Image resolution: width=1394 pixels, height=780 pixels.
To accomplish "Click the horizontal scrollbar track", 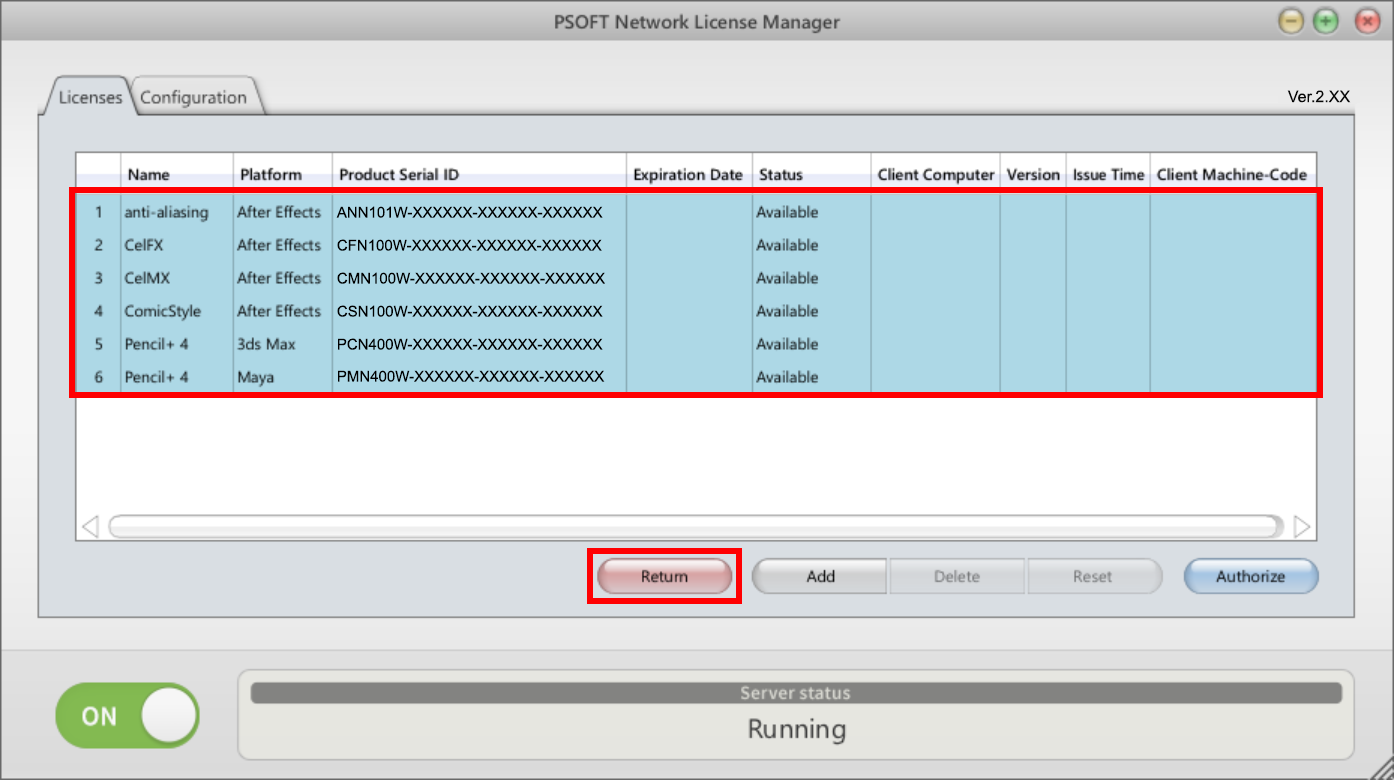I will click(695, 526).
